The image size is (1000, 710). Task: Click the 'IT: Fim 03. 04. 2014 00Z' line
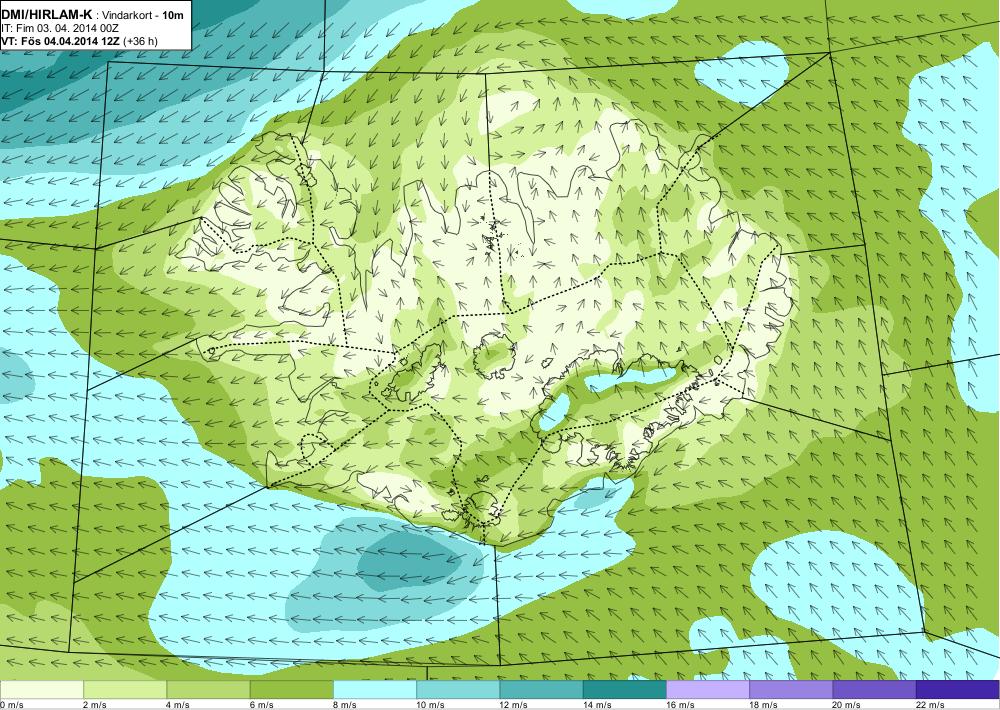click(x=60, y=29)
